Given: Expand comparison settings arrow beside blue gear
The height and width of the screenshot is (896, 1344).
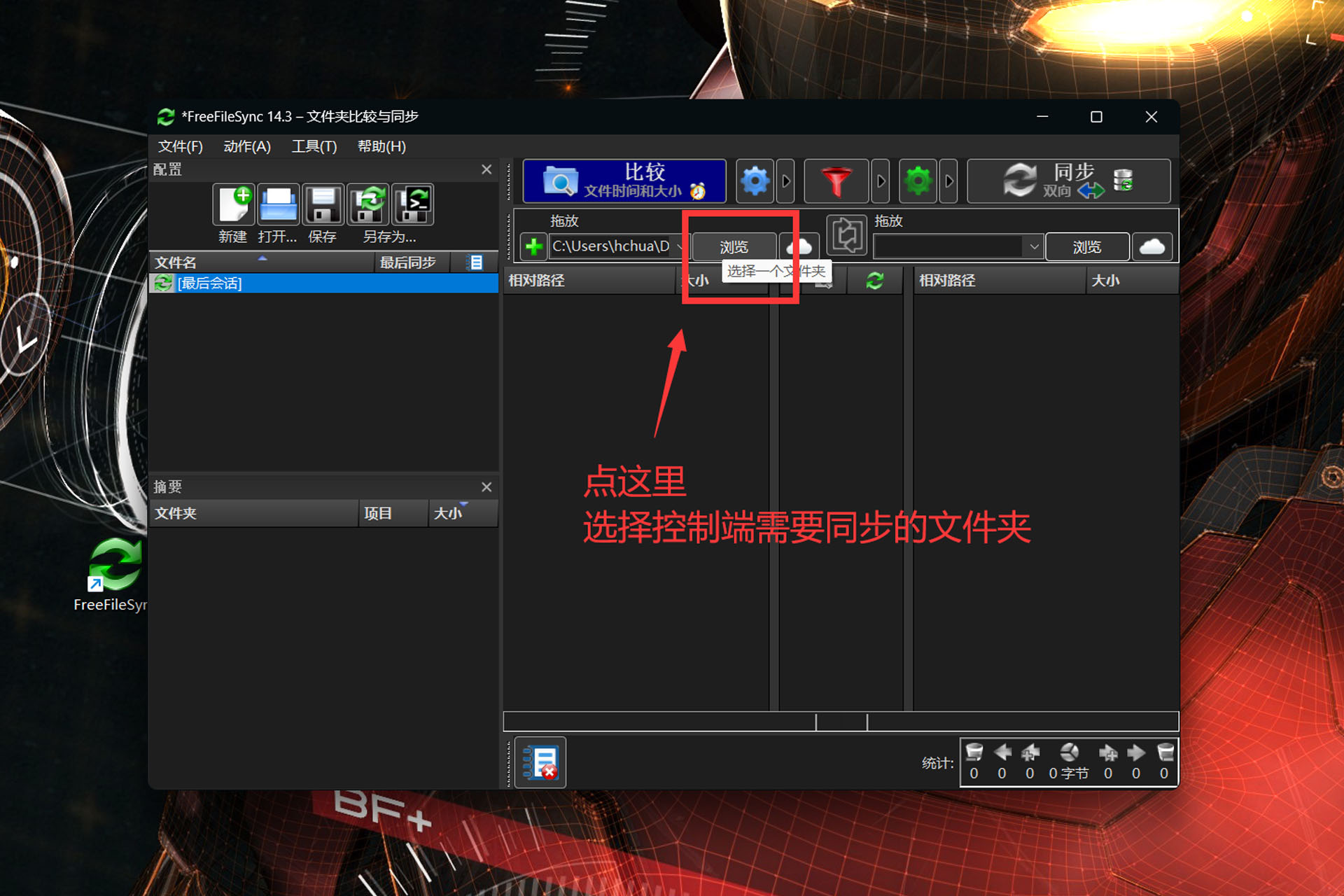Looking at the screenshot, I should point(786,181).
